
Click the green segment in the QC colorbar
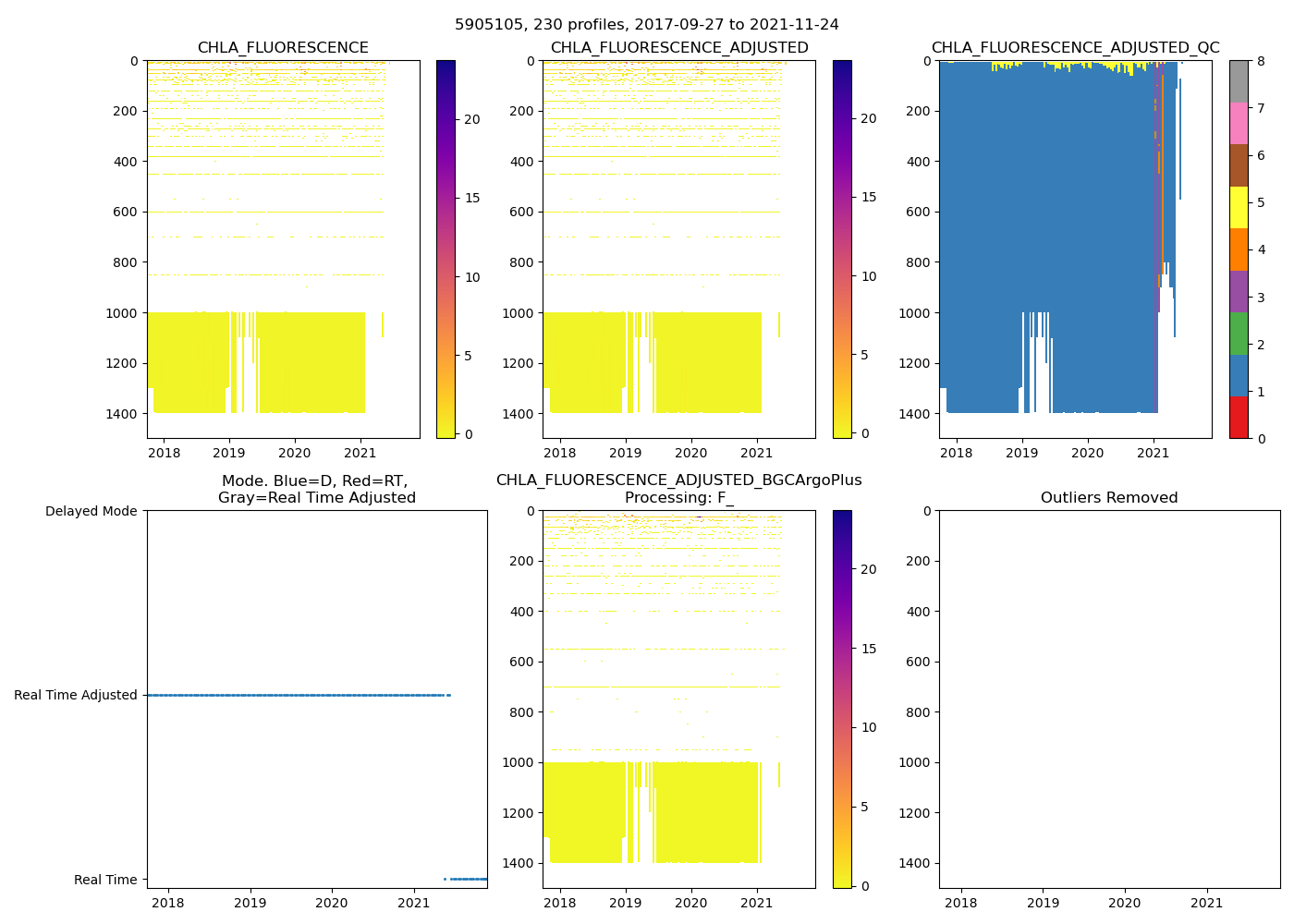[1239, 333]
